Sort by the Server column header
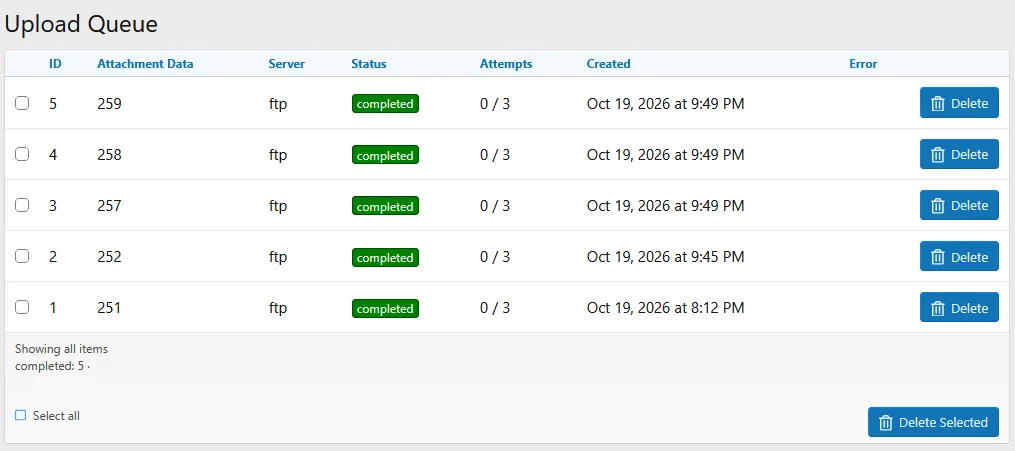Viewport: 1015px width, 451px height. click(287, 64)
